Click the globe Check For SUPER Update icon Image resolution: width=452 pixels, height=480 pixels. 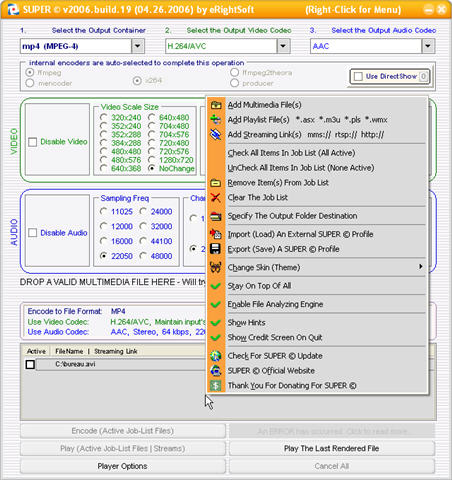coord(216,356)
